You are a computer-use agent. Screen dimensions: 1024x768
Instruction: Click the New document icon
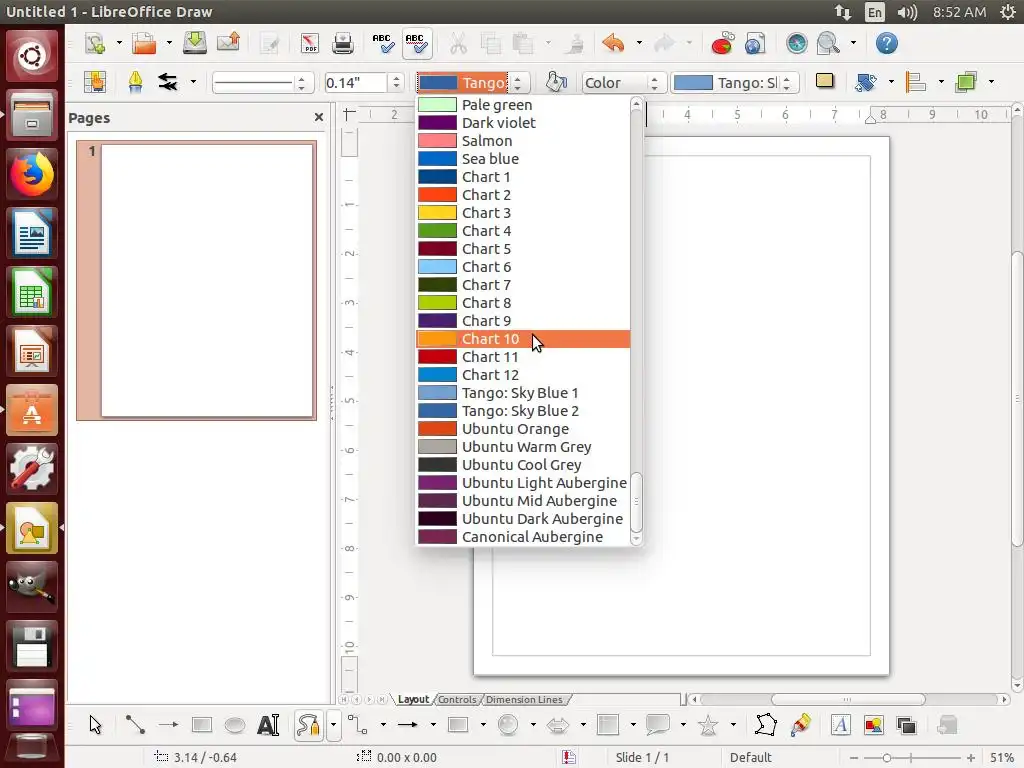95,44
